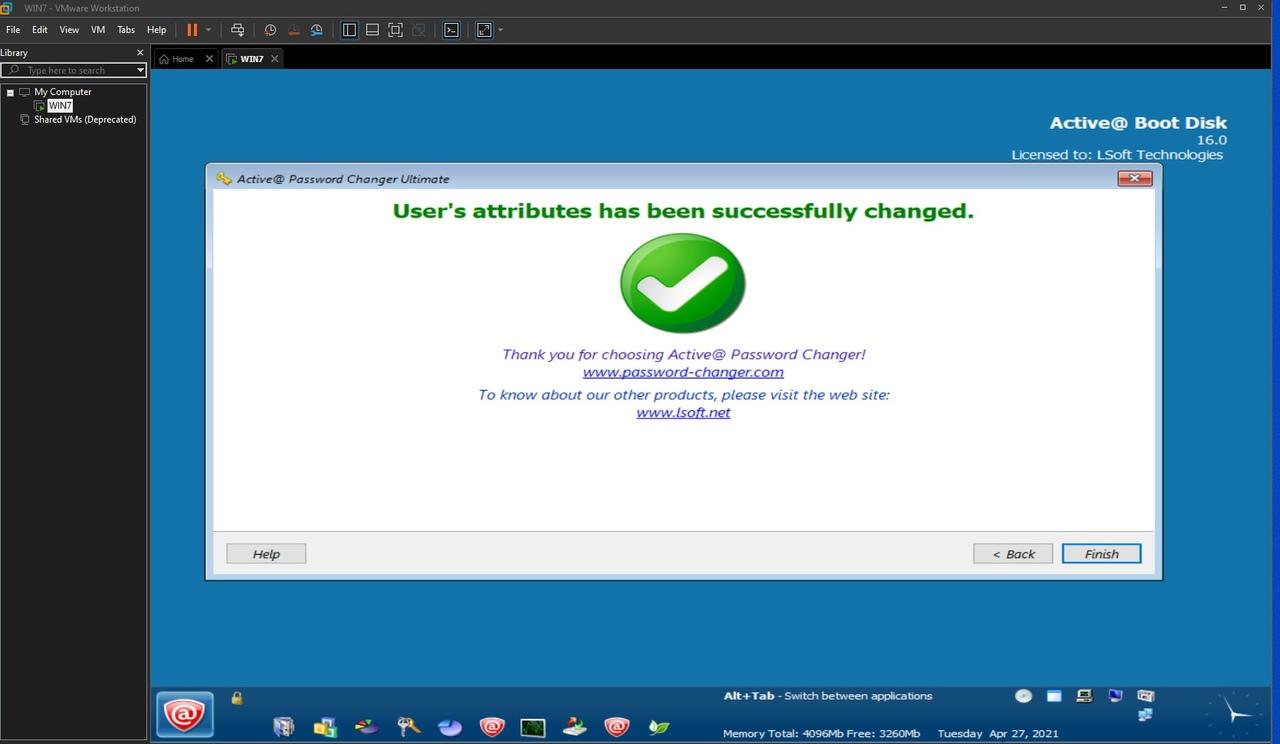The width and height of the screenshot is (1280, 744).
Task: Click the stretch guest display icon
Action: [x=484, y=30]
